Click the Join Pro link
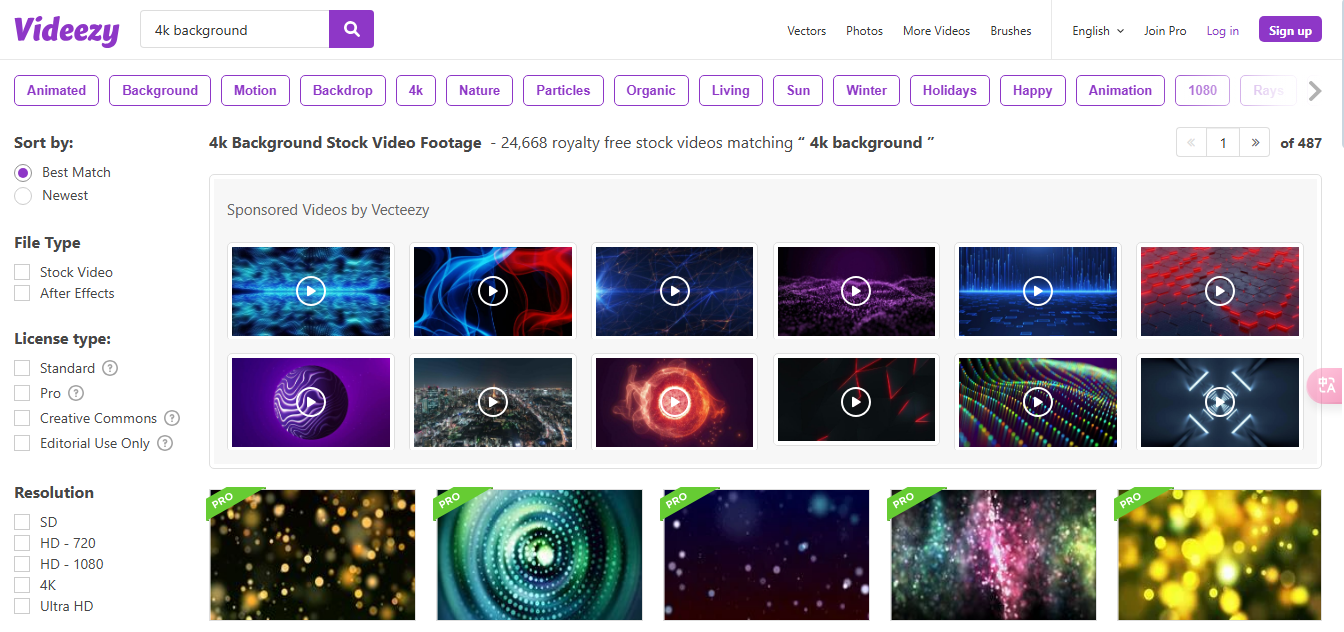 pyautogui.click(x=1165, y=31)
